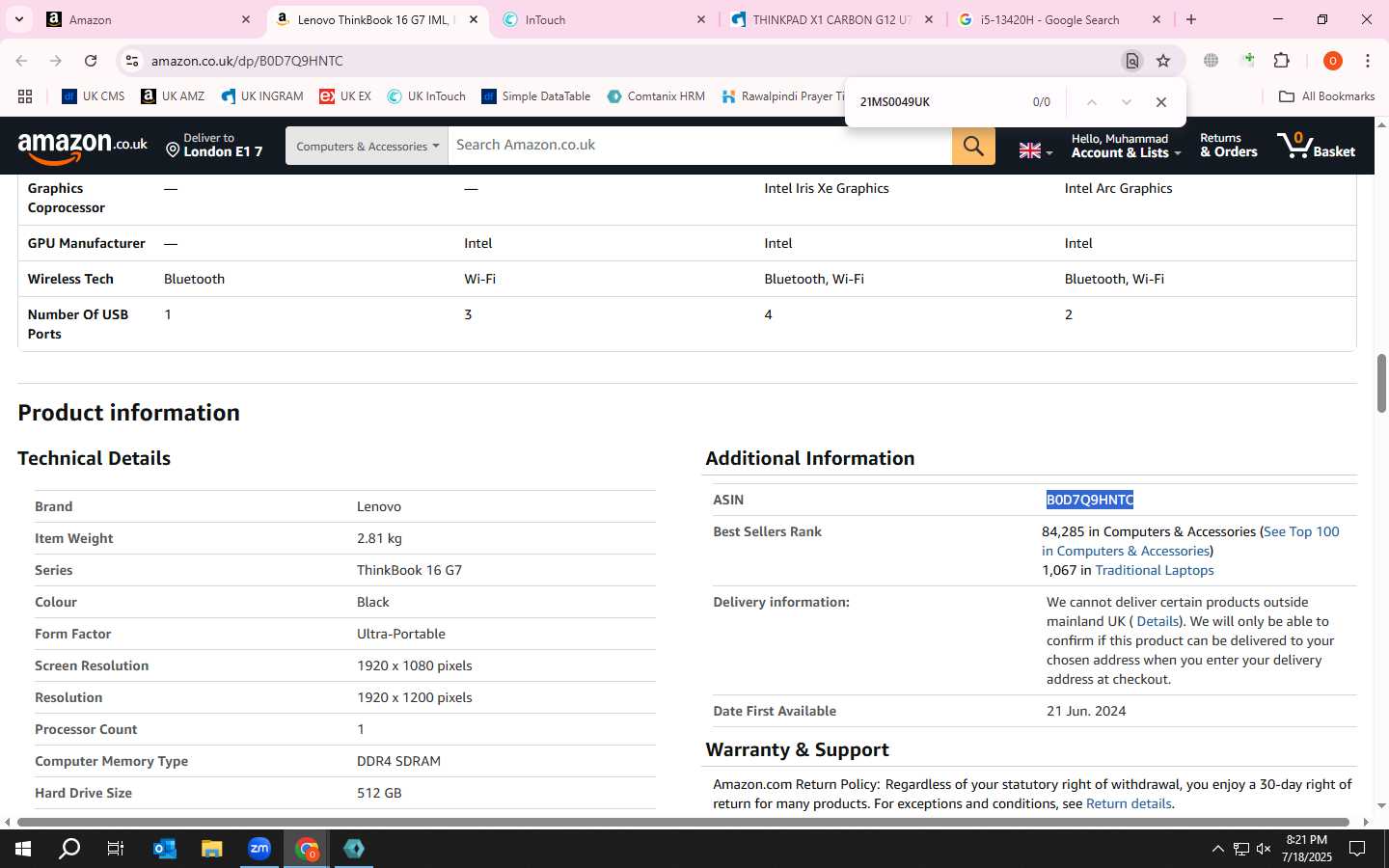Show hidden system tray icons

pos(1217,849)
